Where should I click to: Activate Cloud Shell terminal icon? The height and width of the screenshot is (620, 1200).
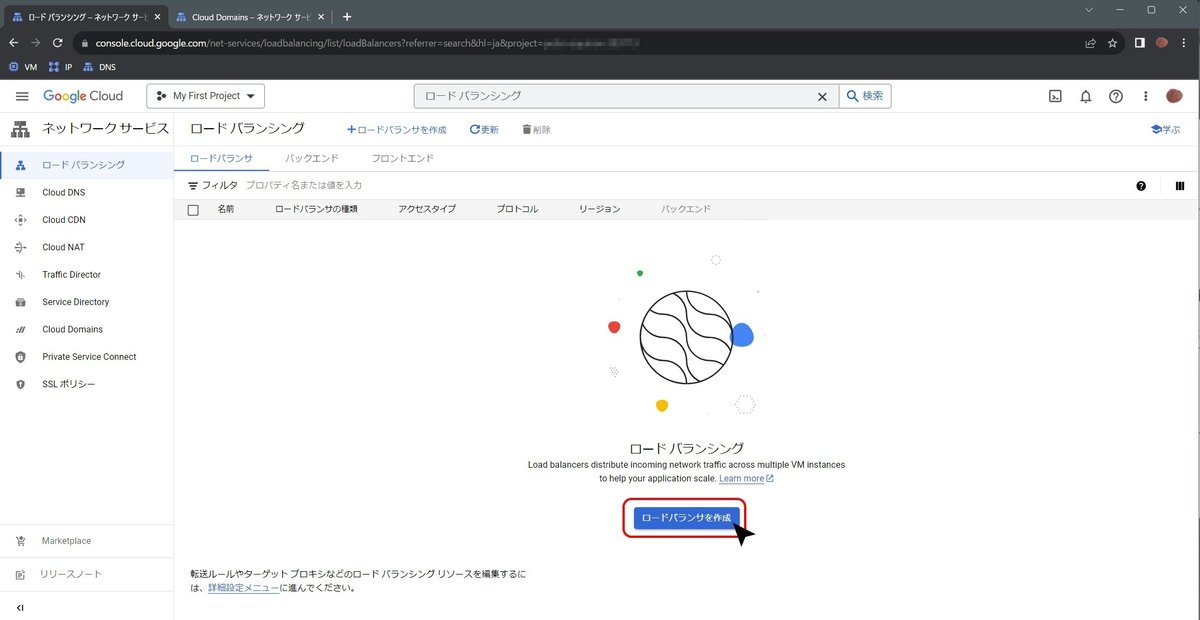point(1055,96)
